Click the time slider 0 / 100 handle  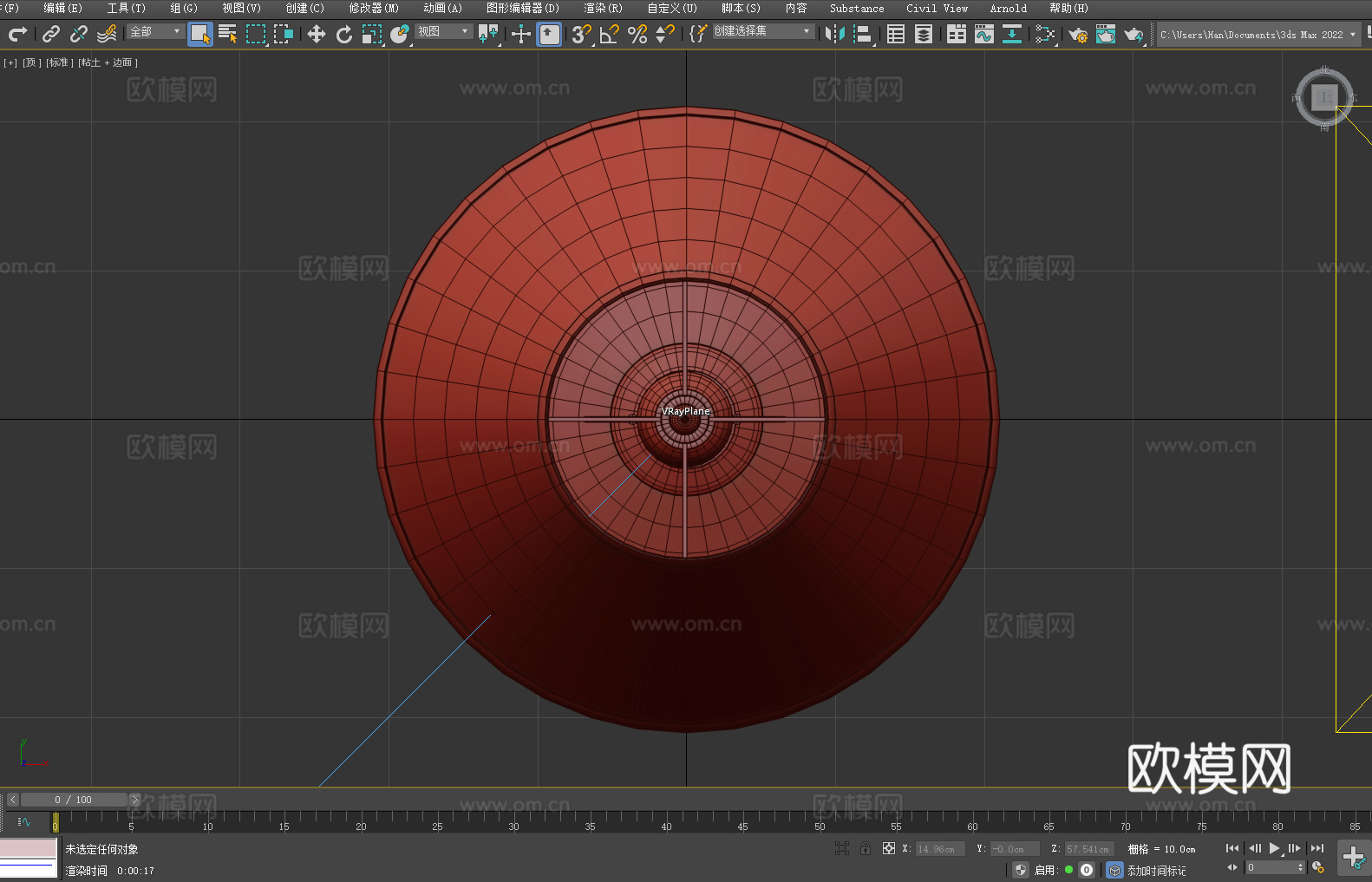coord(74,800)
